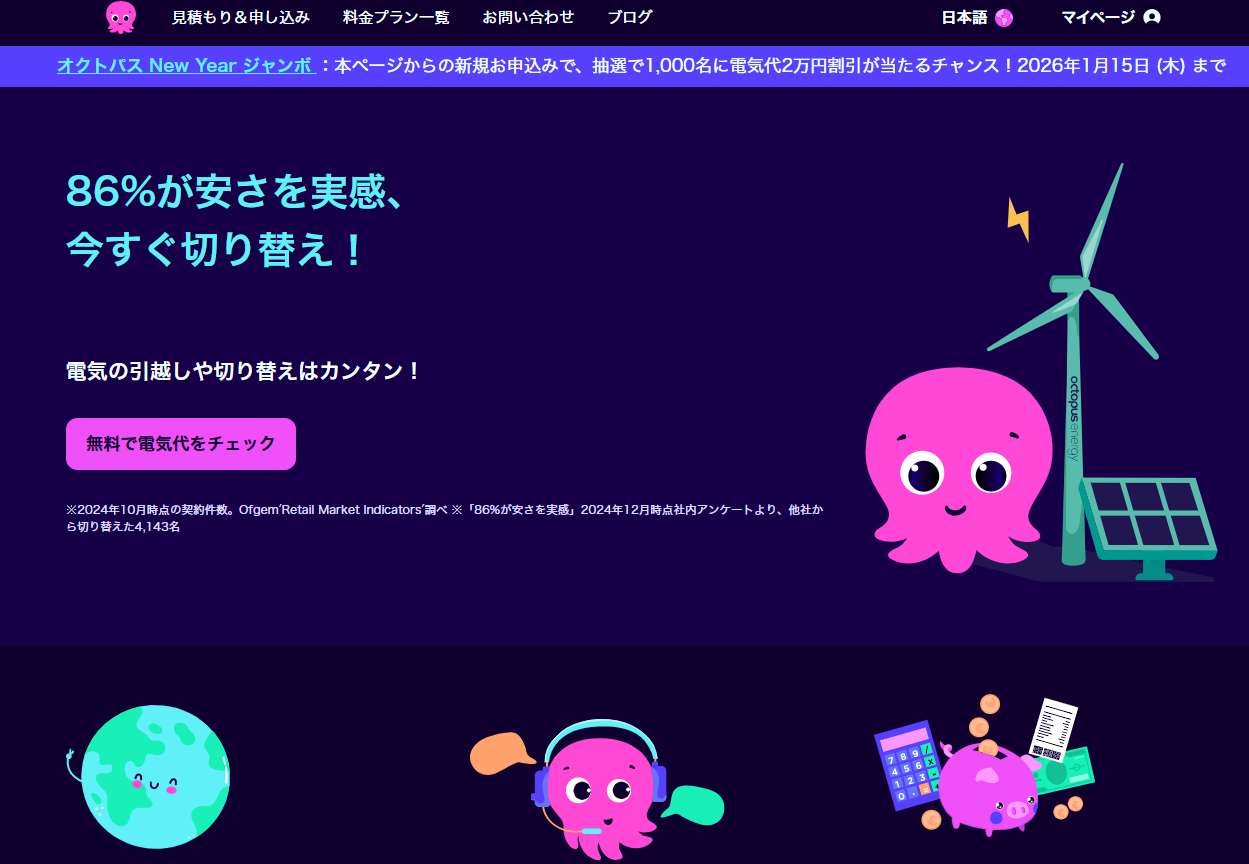
Task: Click the yellow lightning bolt icon
Action: click(1018, 219)
